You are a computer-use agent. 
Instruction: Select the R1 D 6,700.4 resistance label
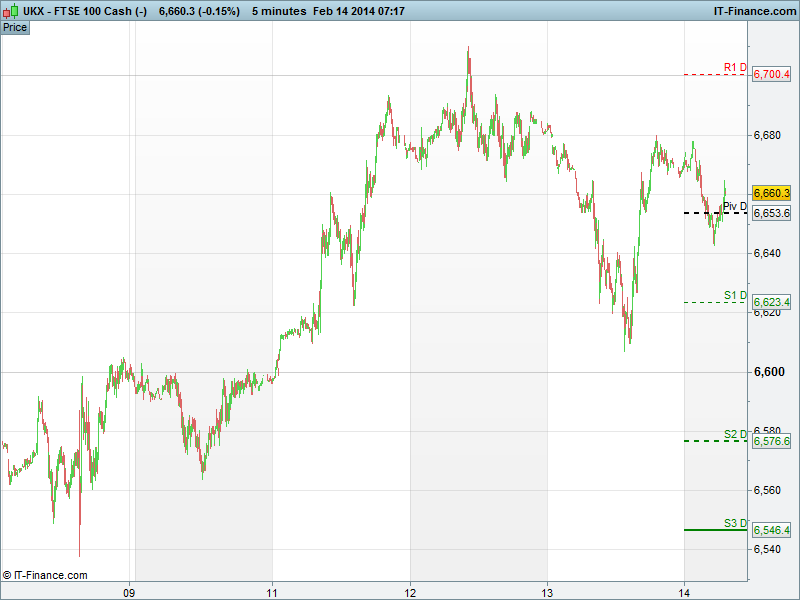[771, 75]
